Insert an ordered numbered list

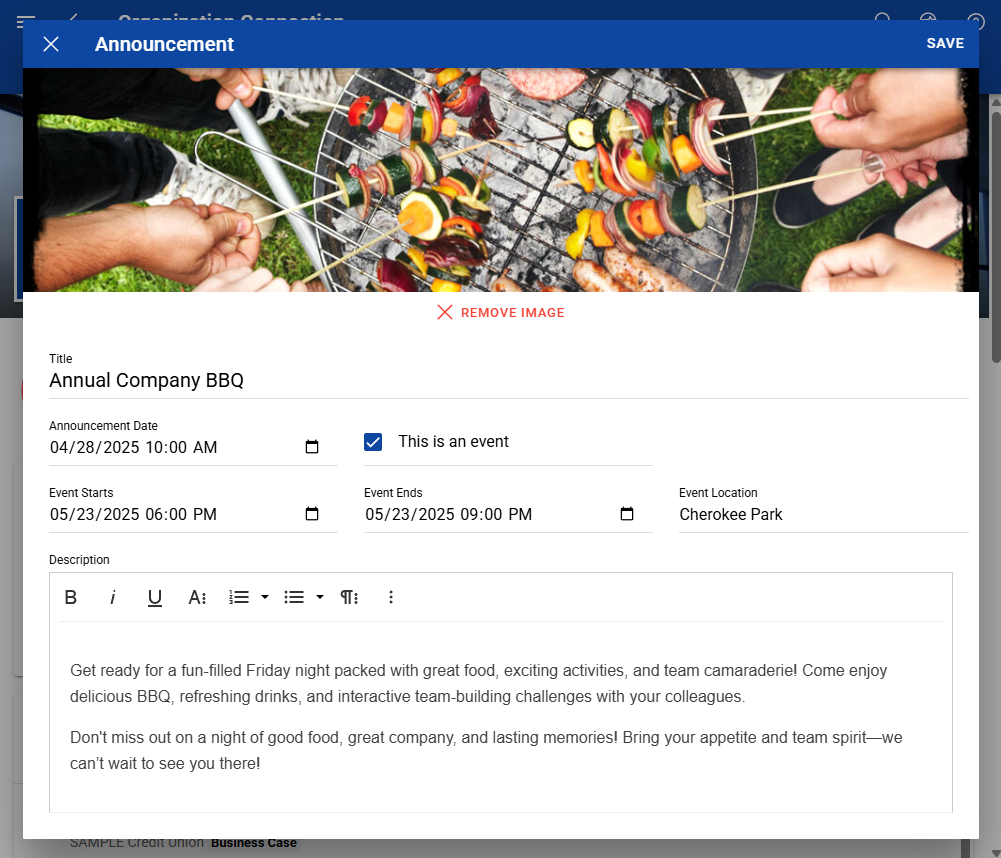tap(239, 597)
